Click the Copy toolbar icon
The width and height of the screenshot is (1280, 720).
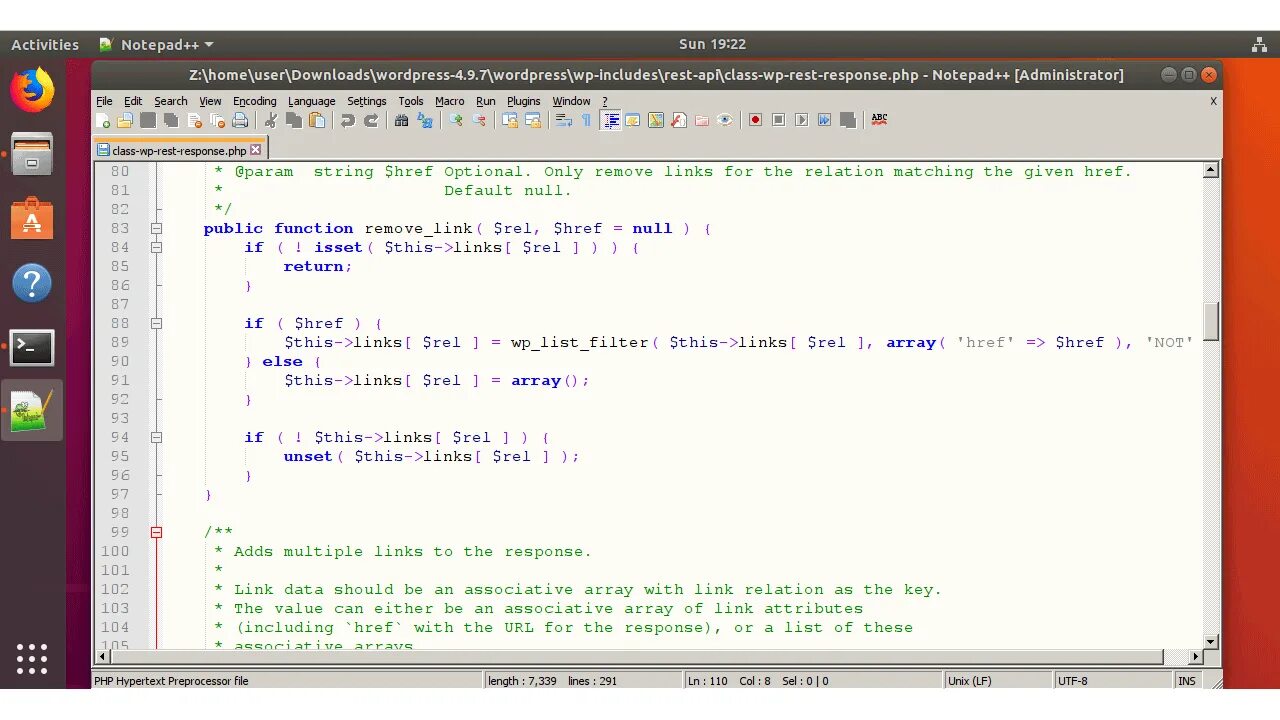(293, 120)
